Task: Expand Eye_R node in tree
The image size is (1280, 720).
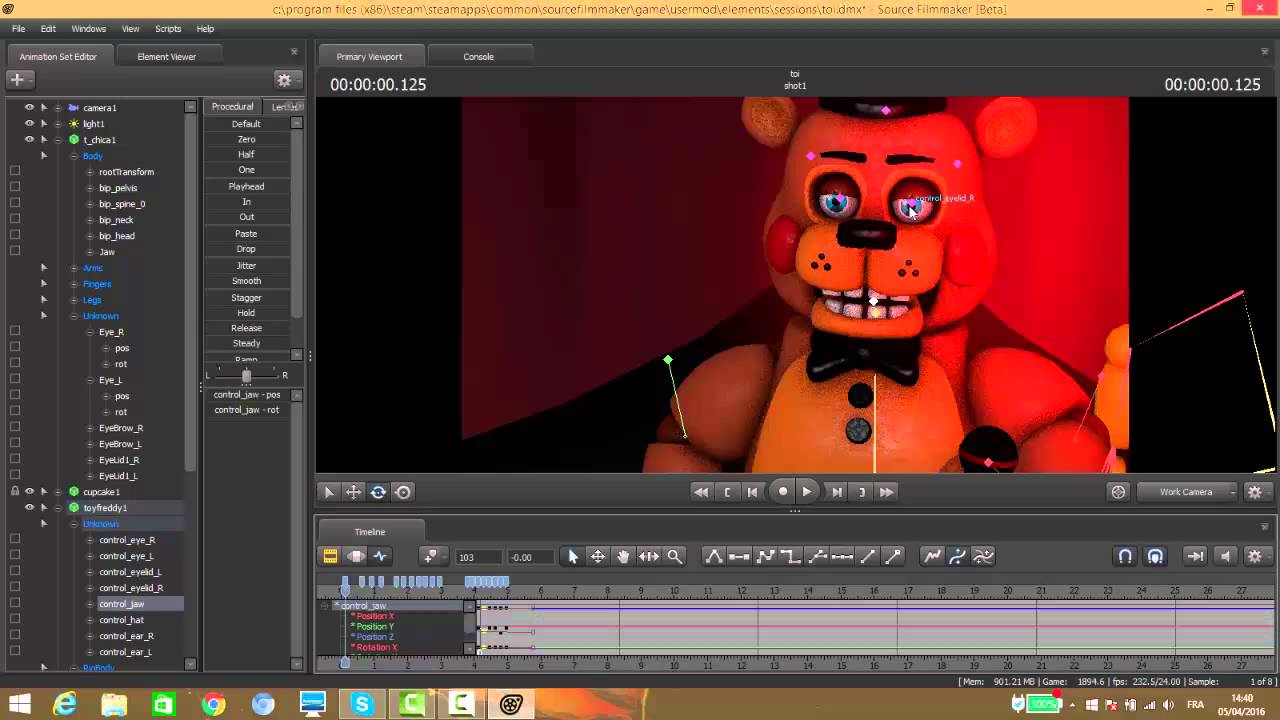Action: coord(90,332)
